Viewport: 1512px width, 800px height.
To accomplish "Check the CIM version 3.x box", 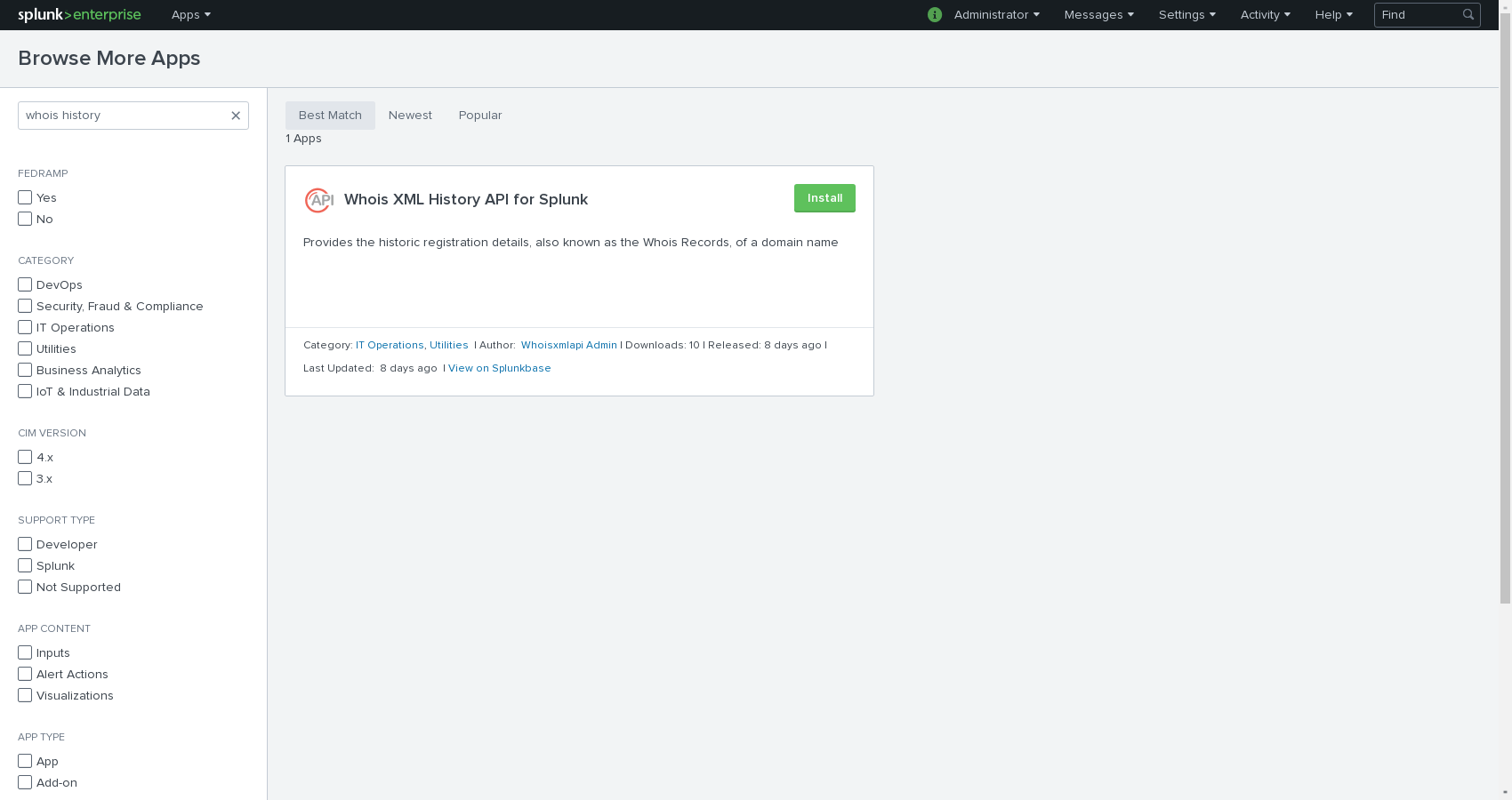I will pyautogui.click(x=25, y=478).
